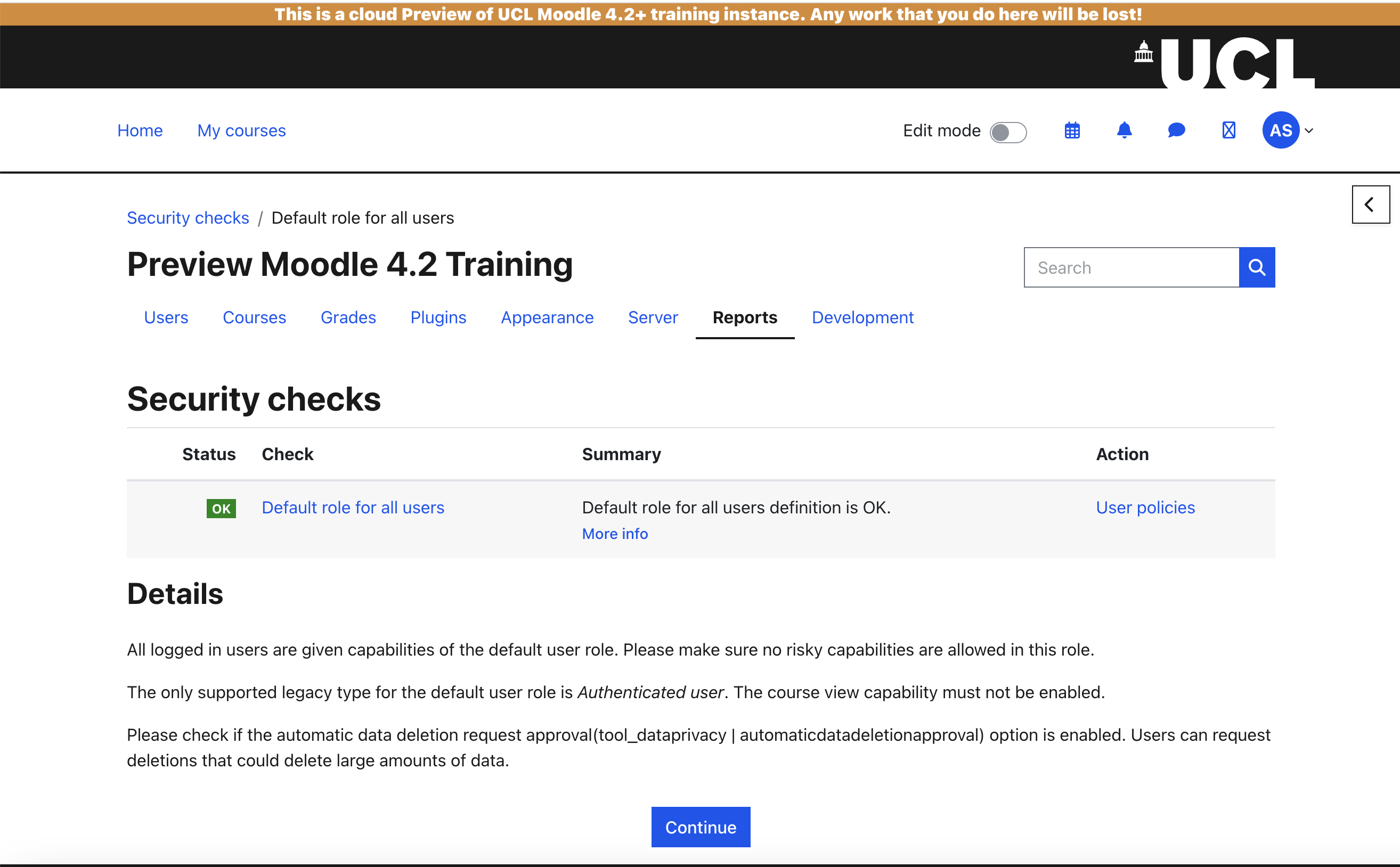Switch to the Development tab
Viewport: 1400px width, 867px height.
click(862, 318)
